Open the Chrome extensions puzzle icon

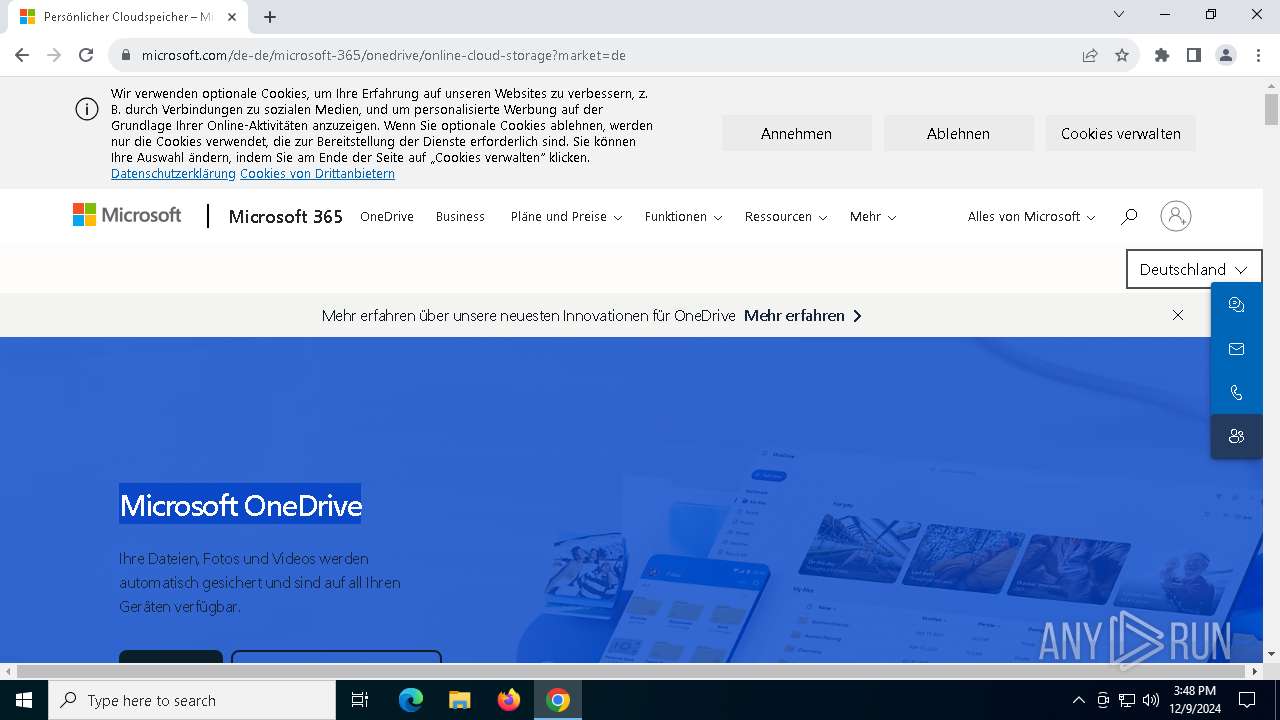coord(1162,55)
